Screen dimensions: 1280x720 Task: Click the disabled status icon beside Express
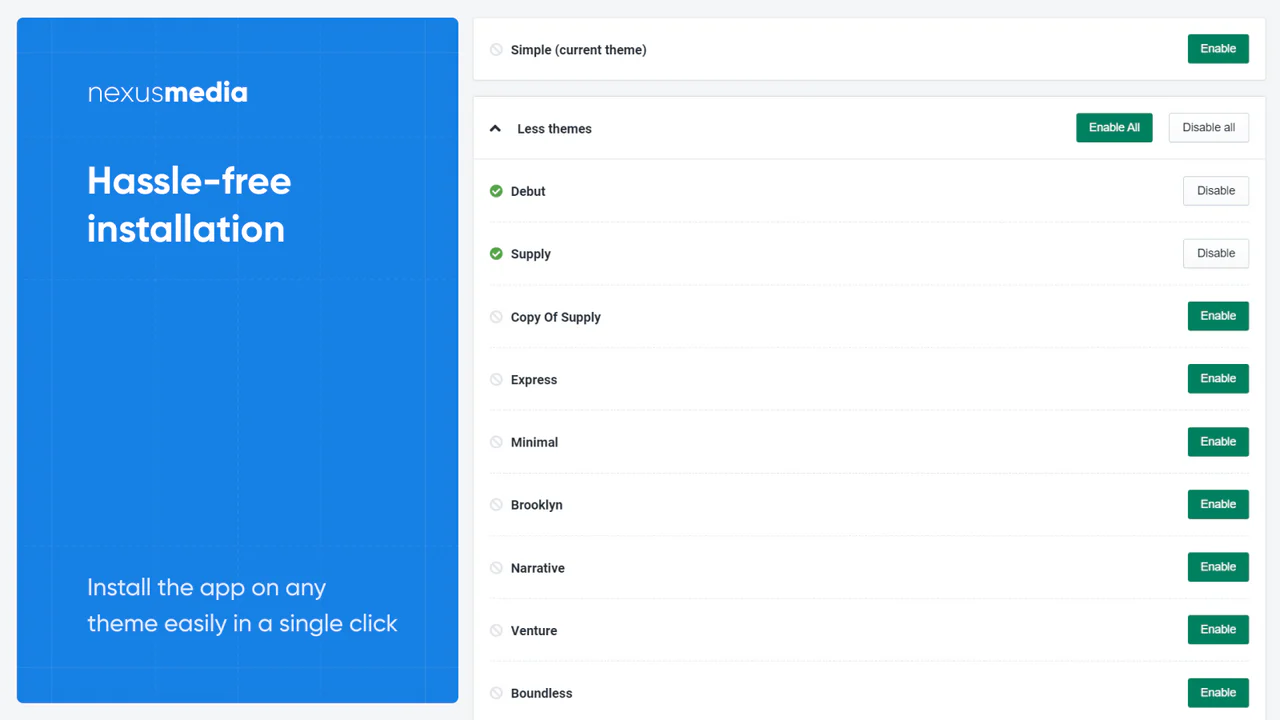point(496,380)
